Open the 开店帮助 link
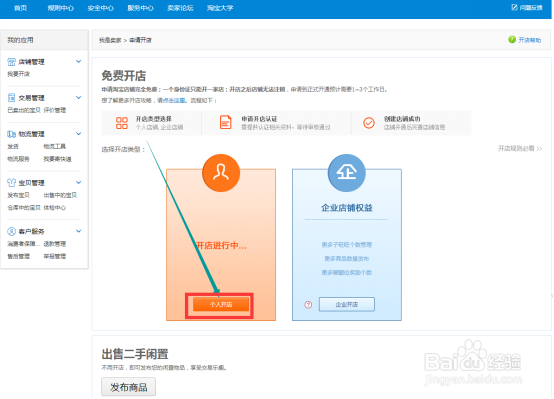The height and width of the screenshot is (399, 554). tap(530, 40)
